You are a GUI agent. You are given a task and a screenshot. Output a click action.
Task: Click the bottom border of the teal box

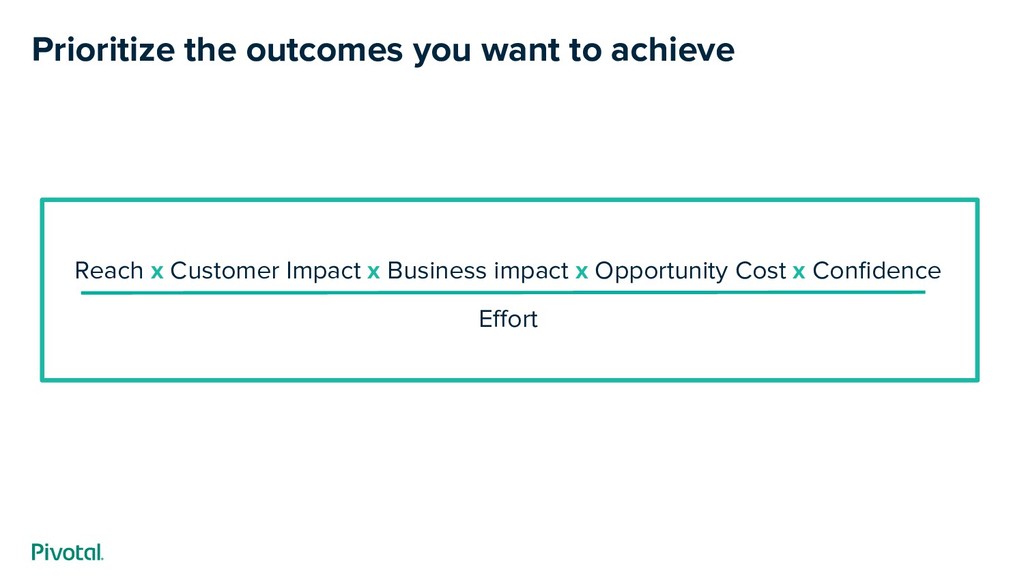pos(509,379)
